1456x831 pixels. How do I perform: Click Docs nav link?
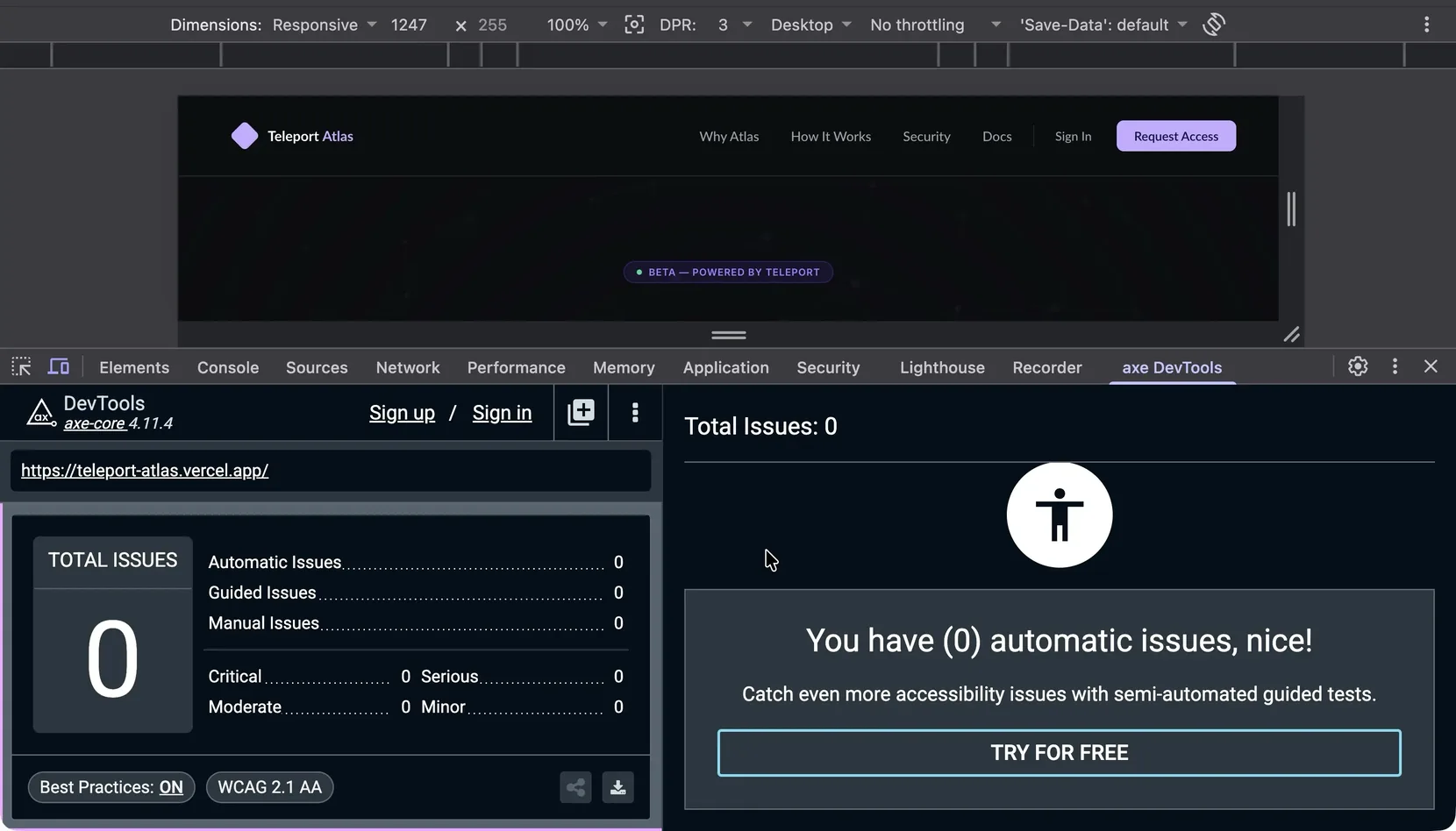coord(997,136)
